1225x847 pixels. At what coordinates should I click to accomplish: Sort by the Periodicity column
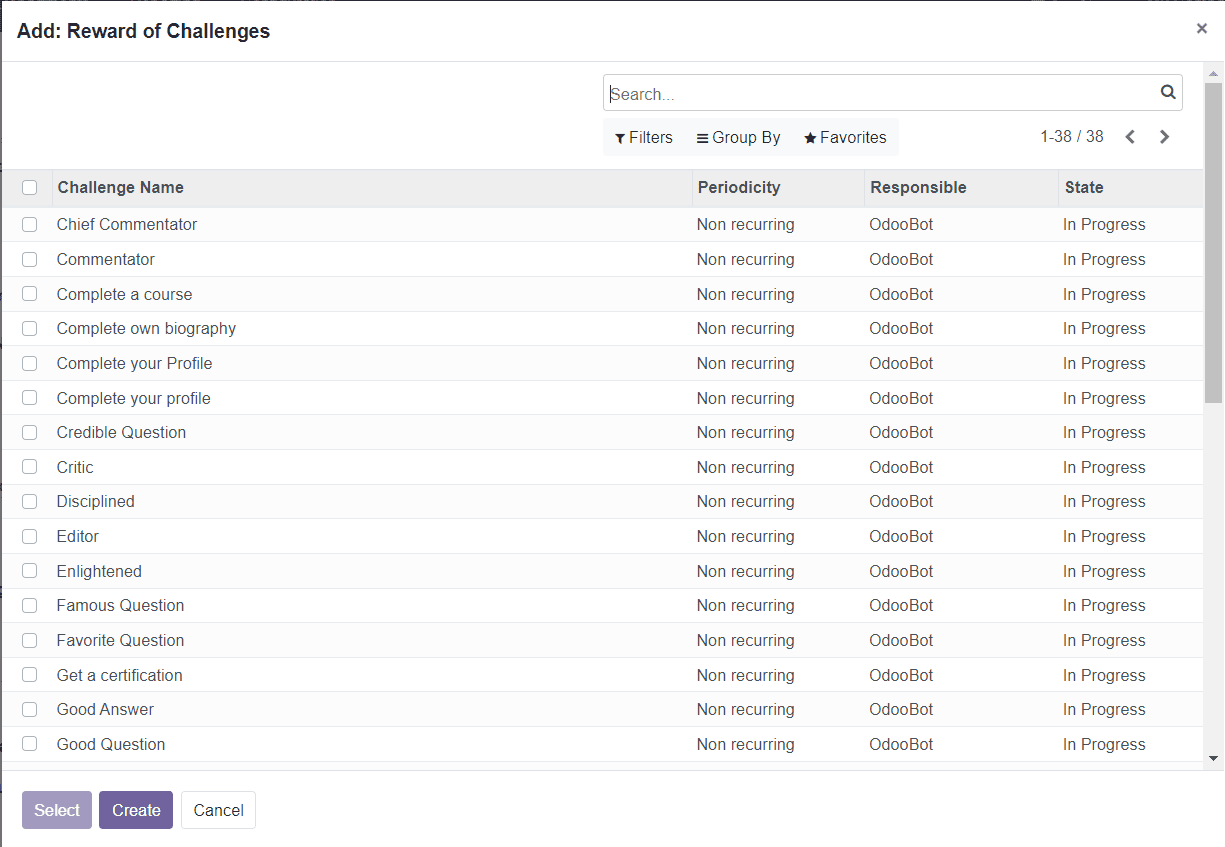738,187
